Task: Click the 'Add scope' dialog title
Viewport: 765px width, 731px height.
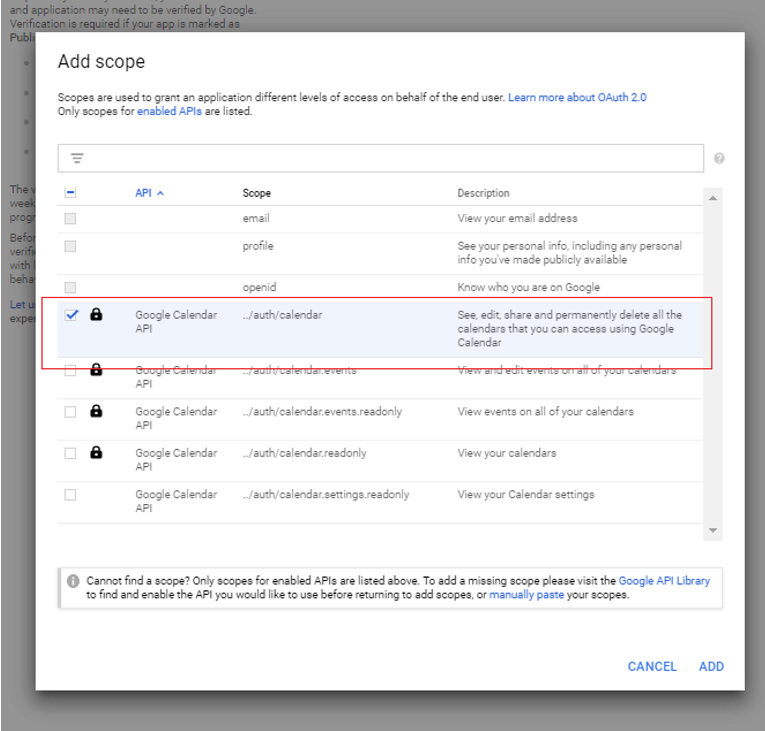Action: pos(101,61)
